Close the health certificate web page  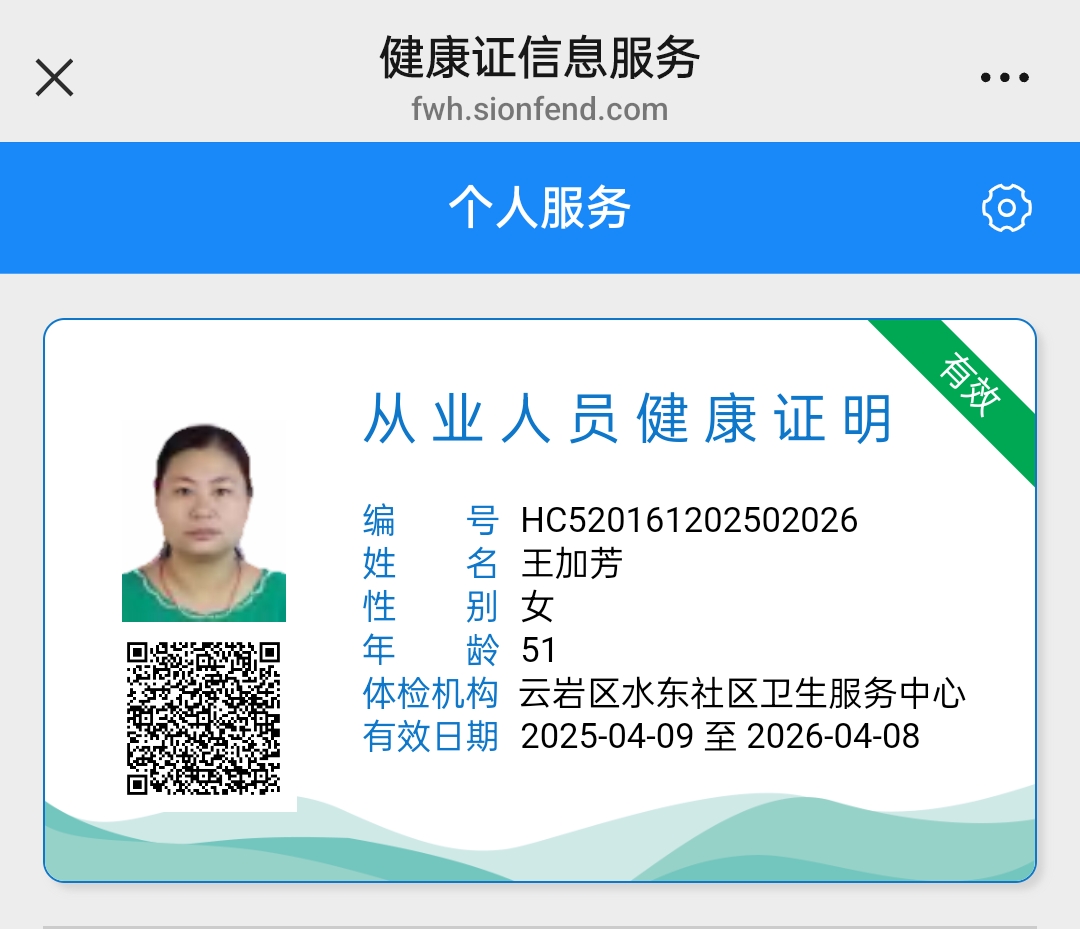(x=55, y=77)
